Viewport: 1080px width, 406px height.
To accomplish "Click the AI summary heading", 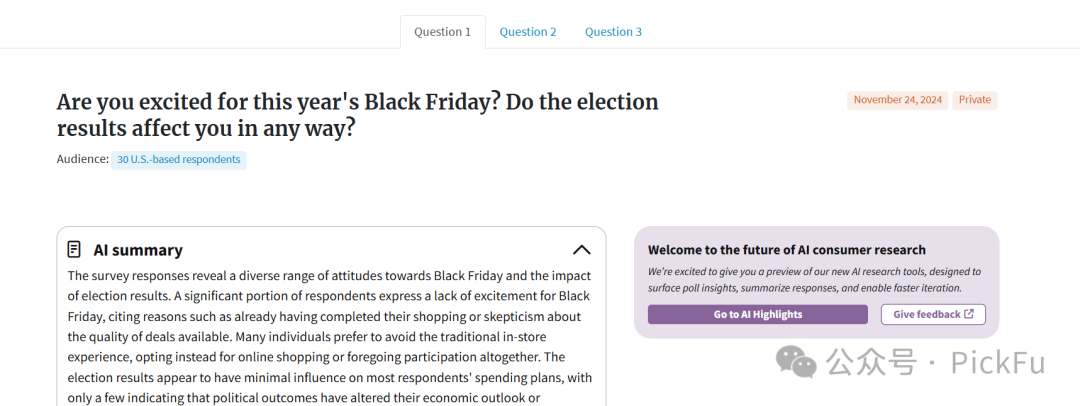I will click(x=138, y=250).
